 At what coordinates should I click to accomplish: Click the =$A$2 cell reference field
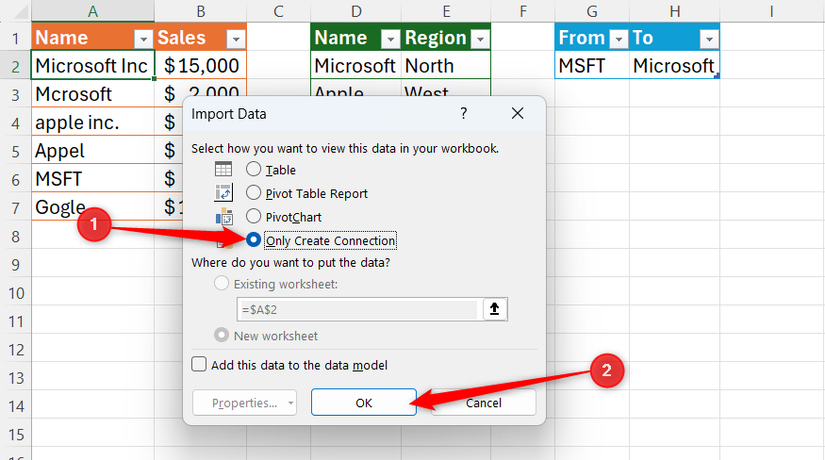[357, 309]
